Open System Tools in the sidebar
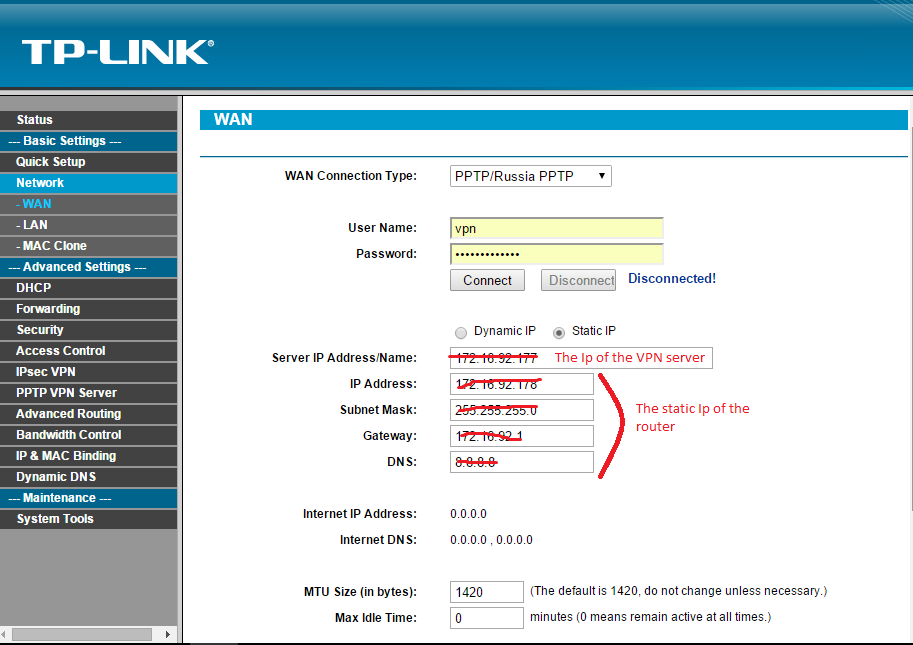 pyautogui.click(x=55, y=519)
